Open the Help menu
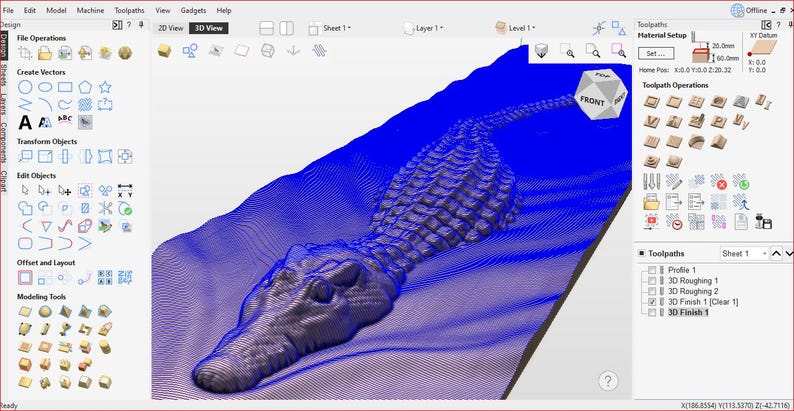Viewport: 794px width, 411px height. pyautogui.click(x=224, y=10)
